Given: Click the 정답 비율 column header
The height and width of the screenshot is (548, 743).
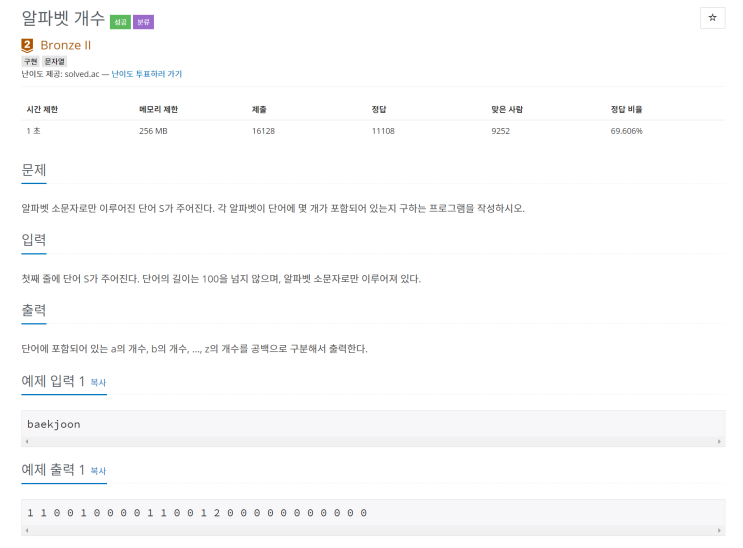Looking at the screenshot, I should coord(626,110).
